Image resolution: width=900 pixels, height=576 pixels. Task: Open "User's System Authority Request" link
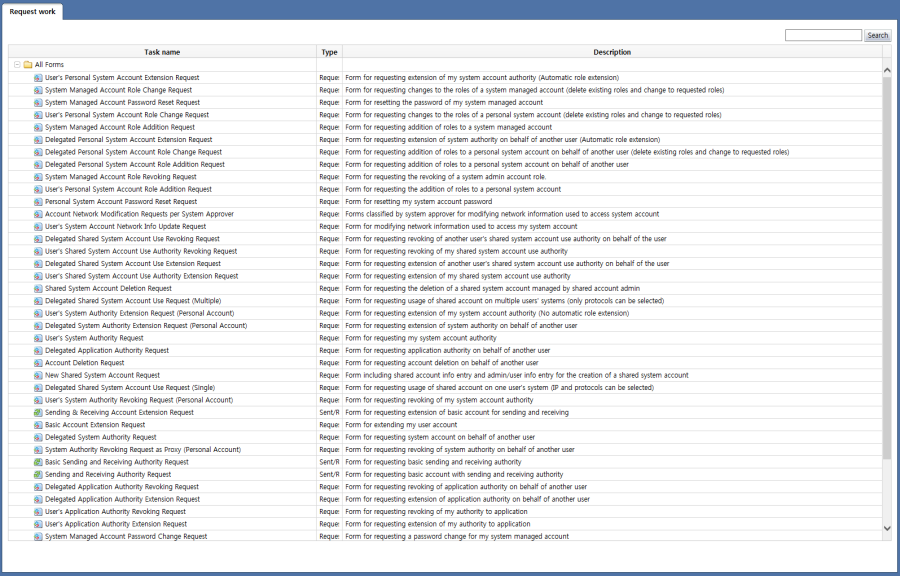coord(95,337)
